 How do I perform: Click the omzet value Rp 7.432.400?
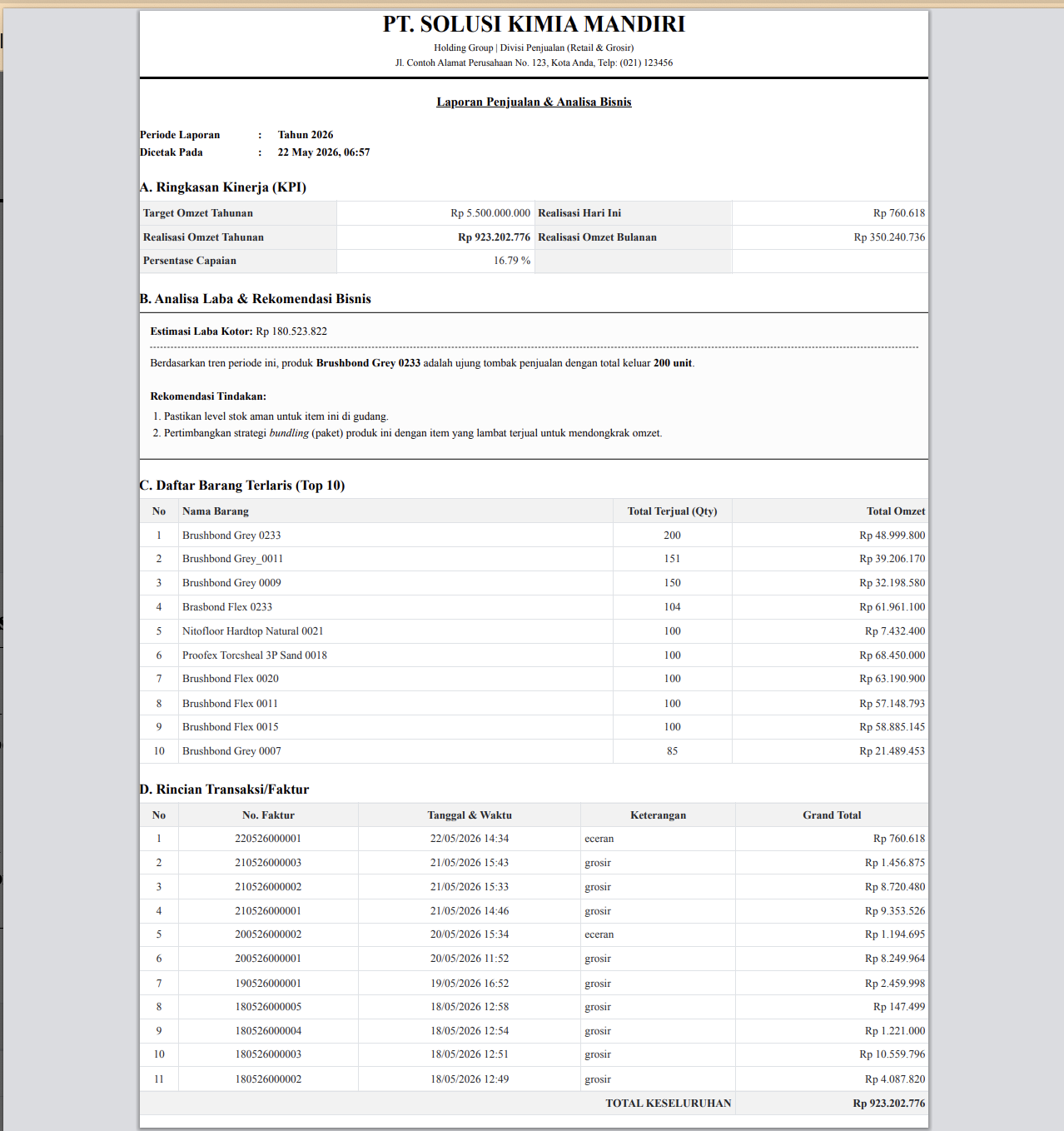pyautogui.click(x=895, y=631)
